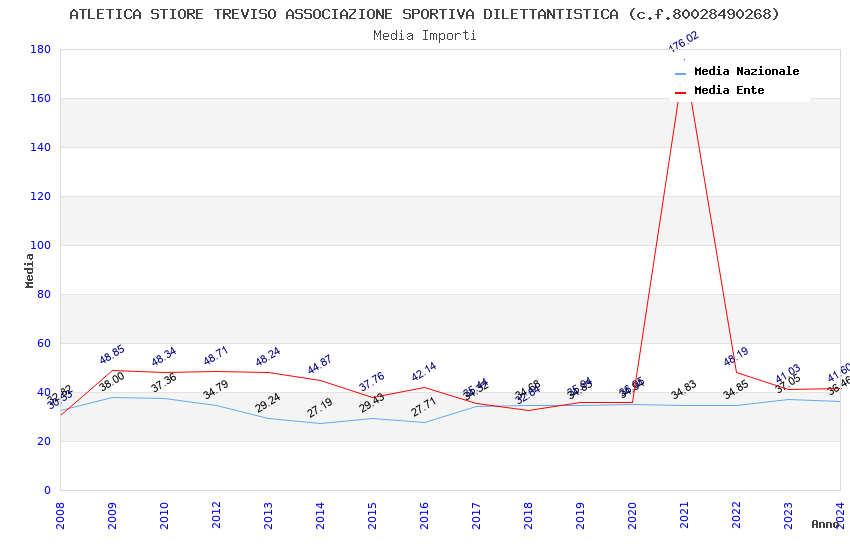Click the Media Nazionale legend label
The height and width of the screenshot is (550, 850).
click(x=746, y=71)
